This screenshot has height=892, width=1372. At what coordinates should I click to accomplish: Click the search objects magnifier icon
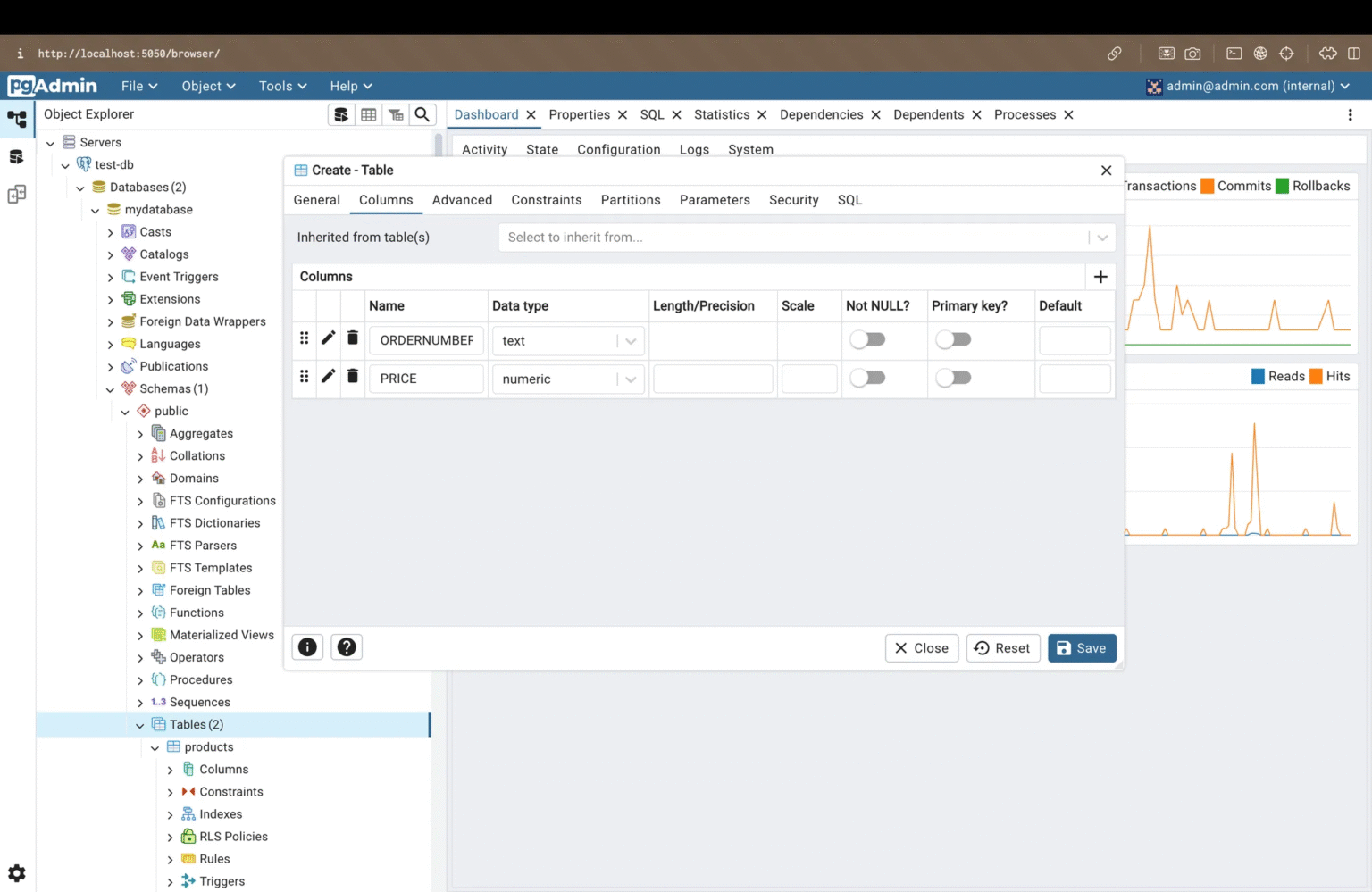coord(422,114)
